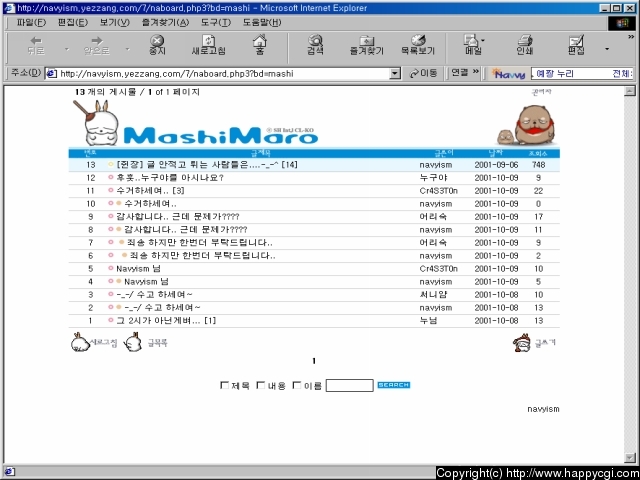This screenshot has width=640, height=480.
Task: Open the 도움말(H) menu
Action: [262, 22]
